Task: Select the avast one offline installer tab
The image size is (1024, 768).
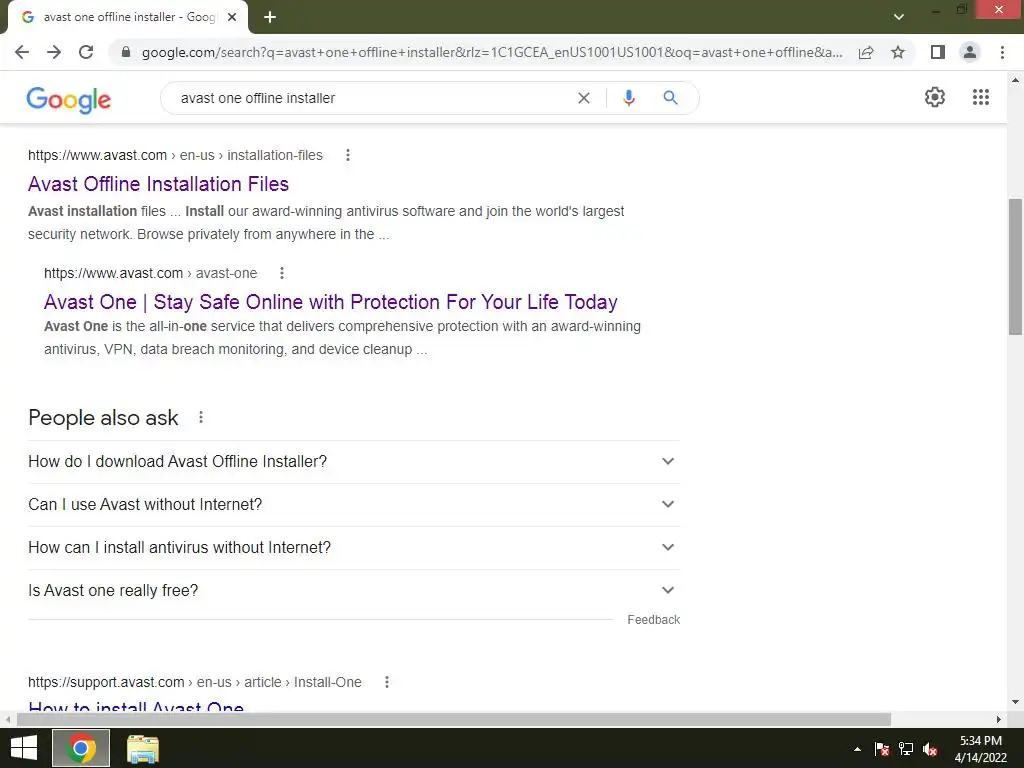Action: point(128,17)
